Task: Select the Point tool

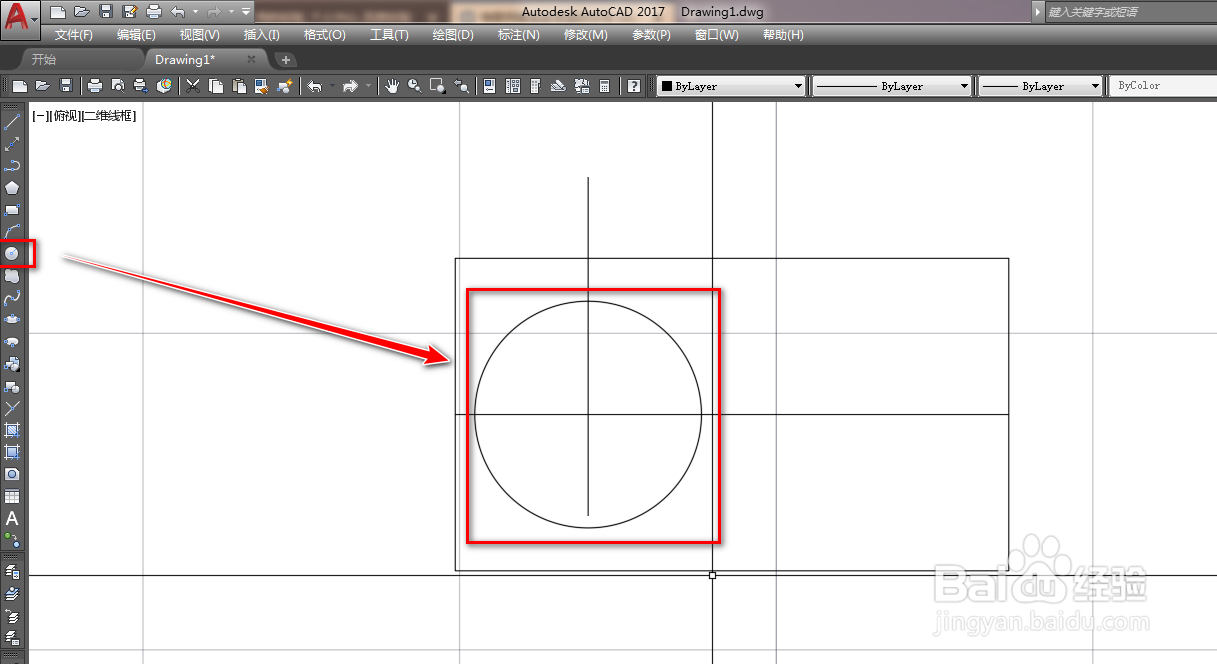Action: [12, 408]
